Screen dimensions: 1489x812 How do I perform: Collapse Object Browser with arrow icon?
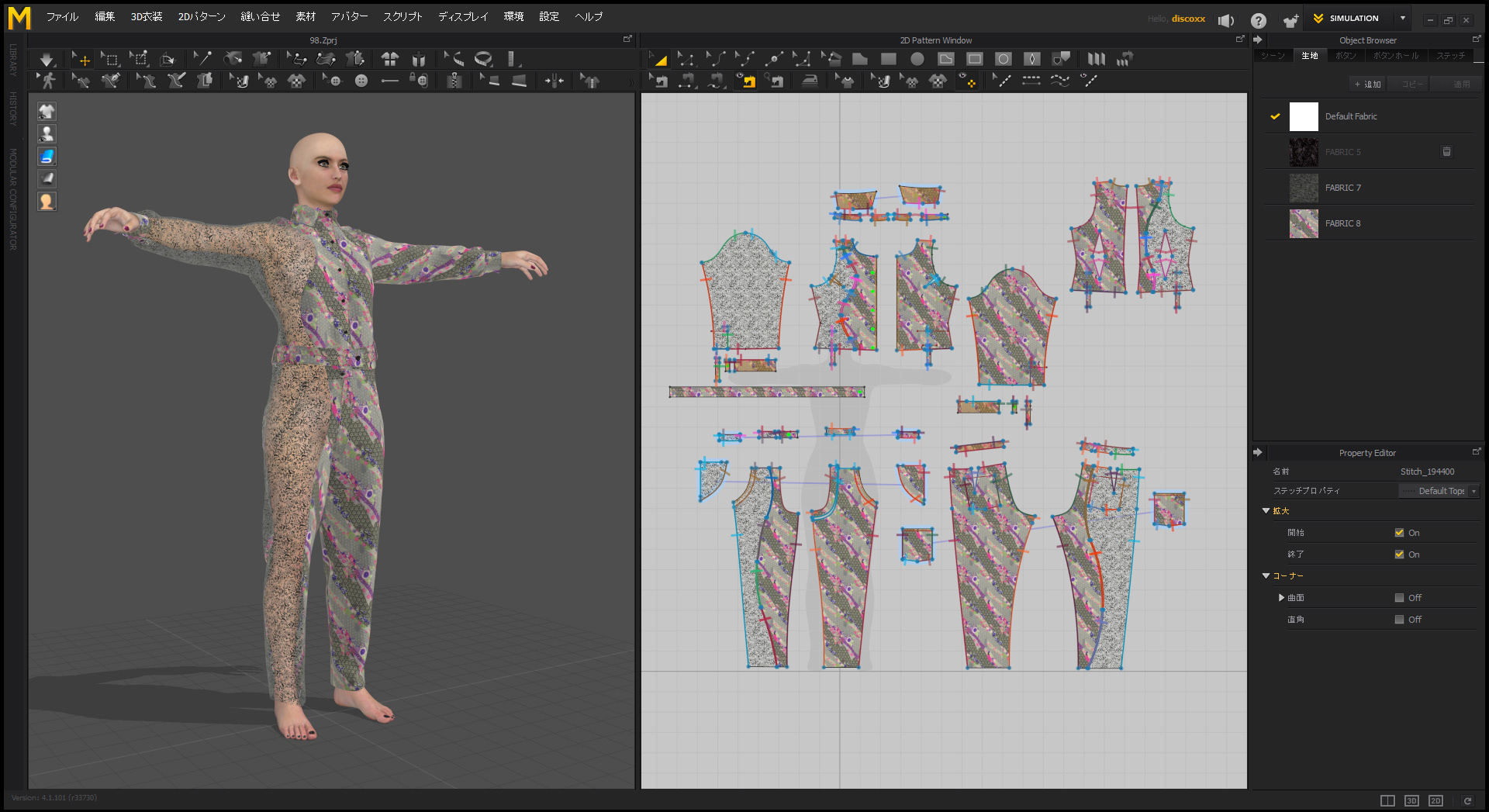1258,40
